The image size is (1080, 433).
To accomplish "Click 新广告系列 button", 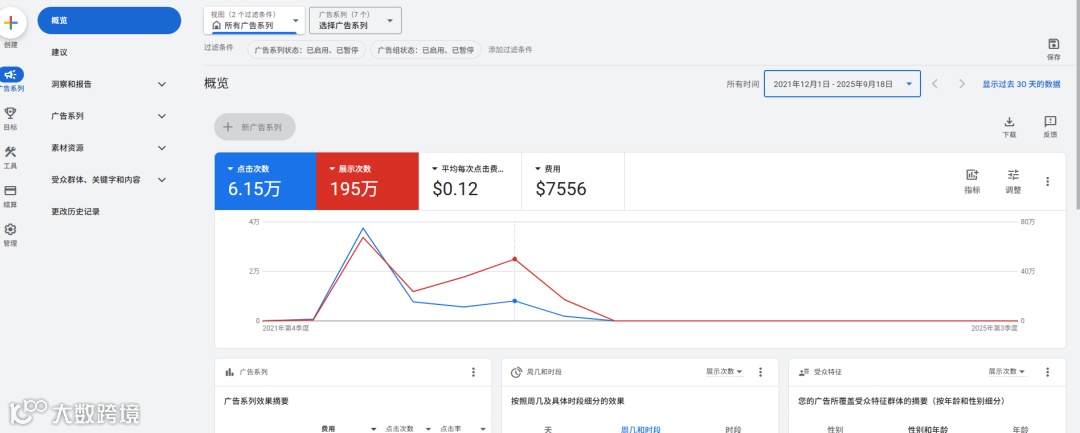I will (x=255, y=127).
